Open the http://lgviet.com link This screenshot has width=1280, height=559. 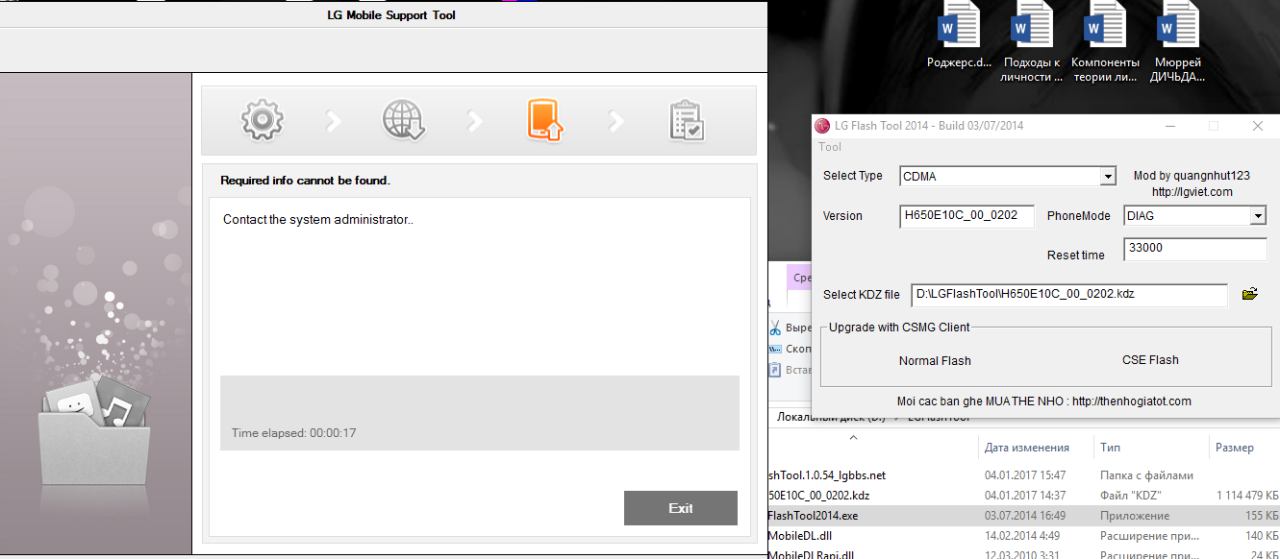tap(1192, 192)
